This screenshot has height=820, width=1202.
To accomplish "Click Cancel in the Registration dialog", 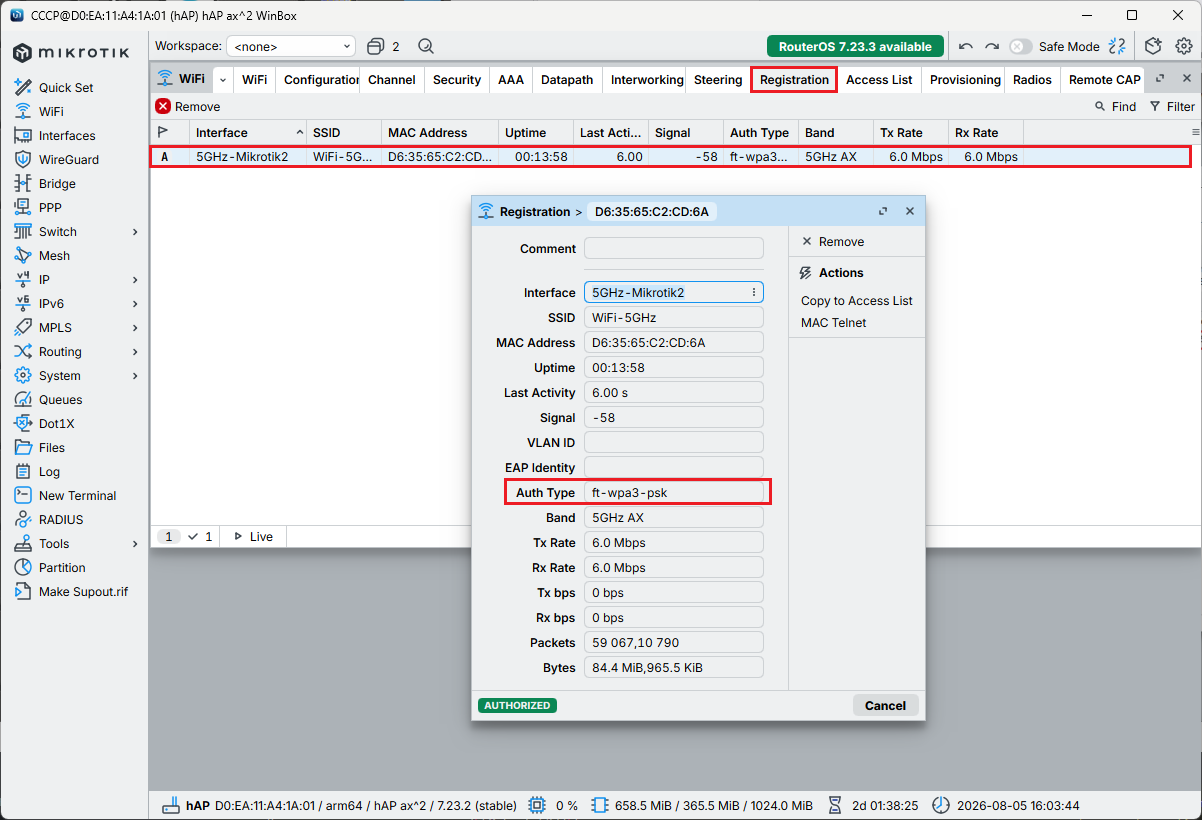I will [885, 705].
